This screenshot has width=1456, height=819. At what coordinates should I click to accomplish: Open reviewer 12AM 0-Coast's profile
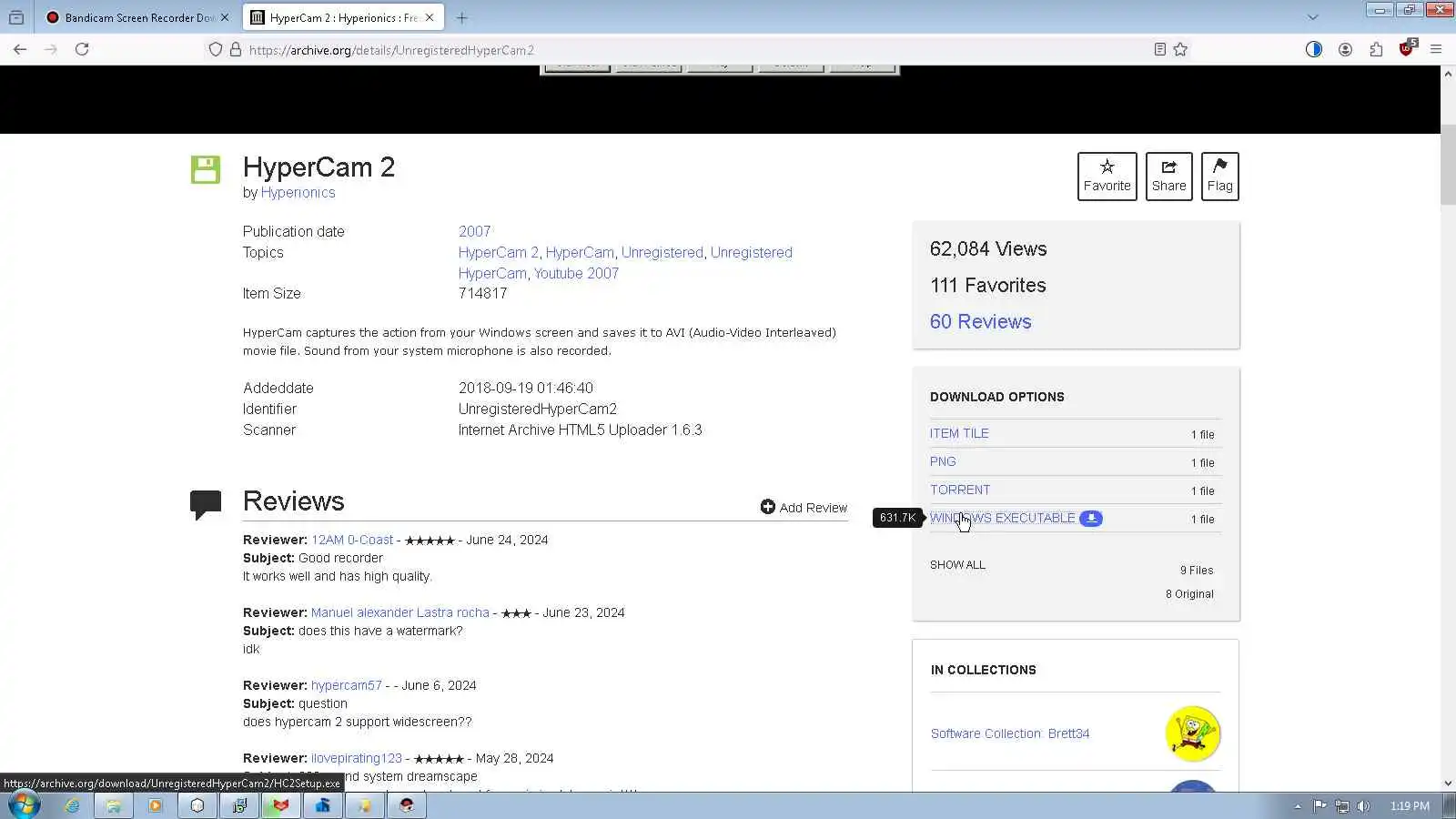(x=352, y=541)
